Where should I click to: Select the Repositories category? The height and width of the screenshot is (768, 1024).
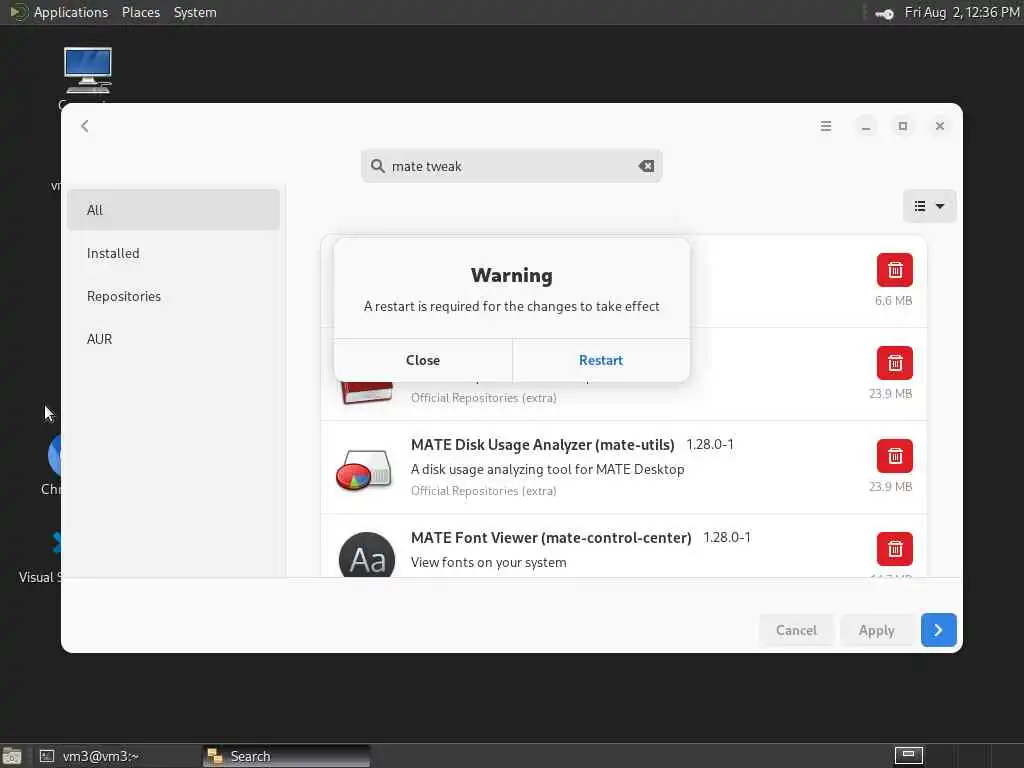click(x=173, y=296)
